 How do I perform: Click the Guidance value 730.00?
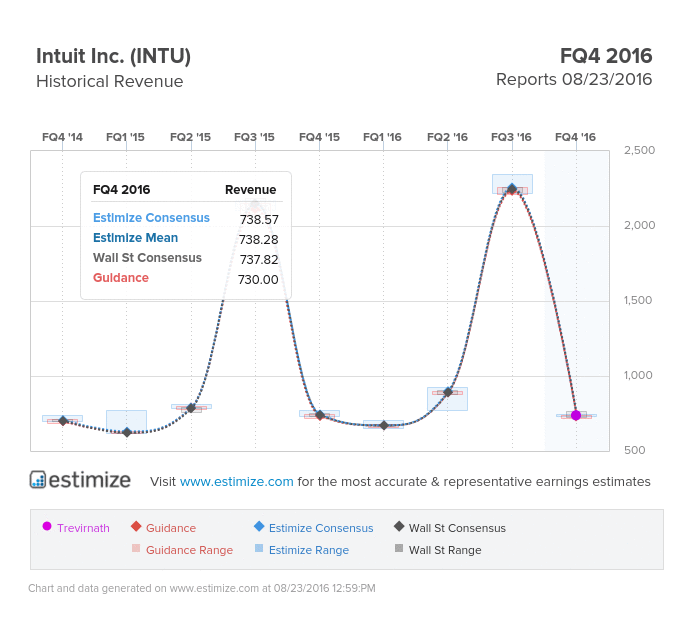pos(258,280)
